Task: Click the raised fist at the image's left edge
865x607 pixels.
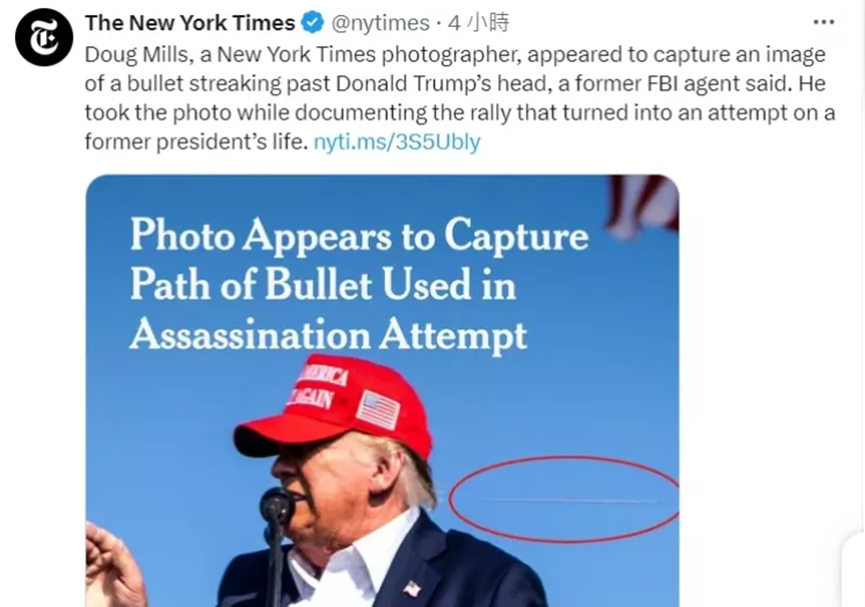Action: [x=113, y=565]
